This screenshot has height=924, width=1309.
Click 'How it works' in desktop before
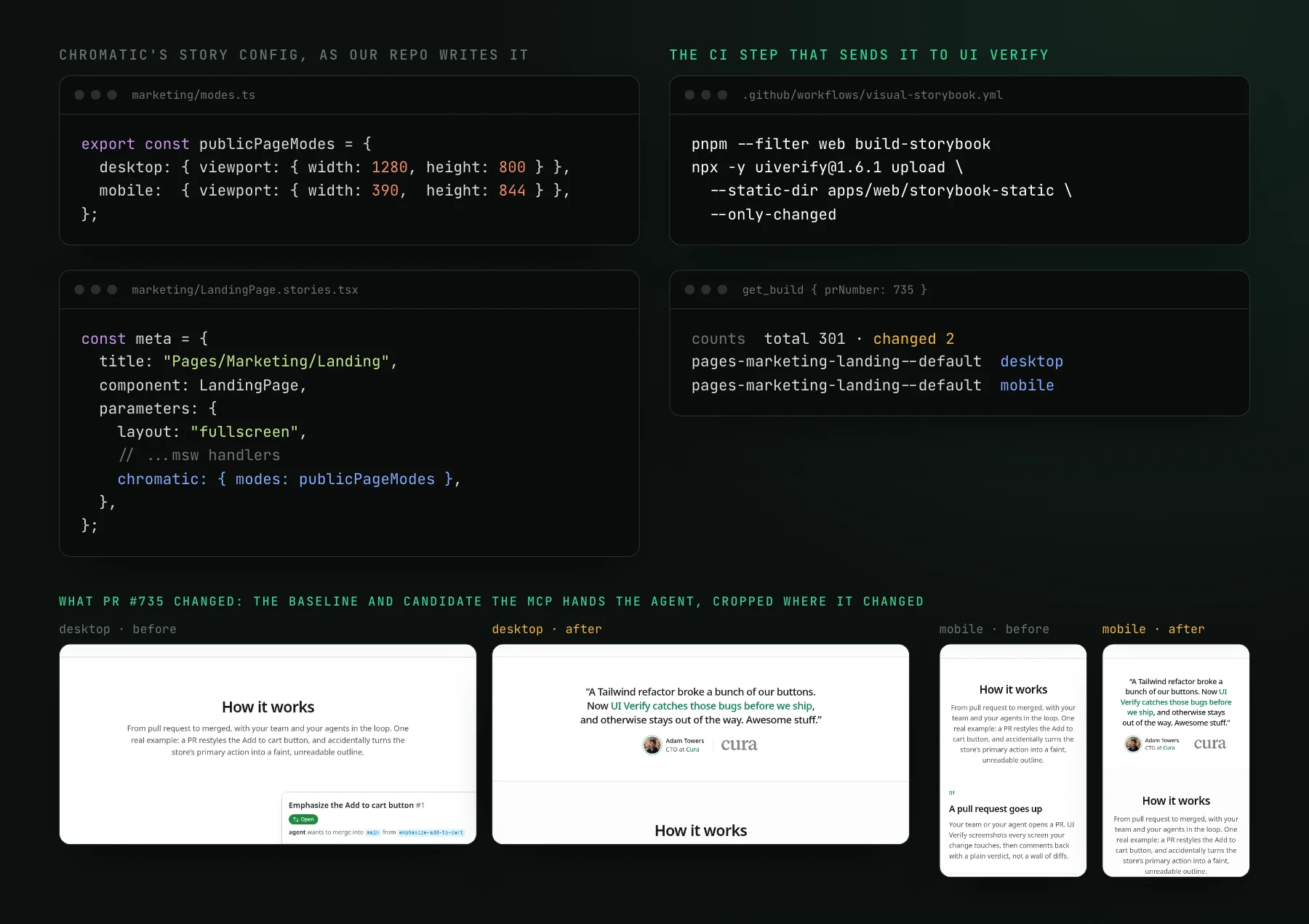click(268, 707)
